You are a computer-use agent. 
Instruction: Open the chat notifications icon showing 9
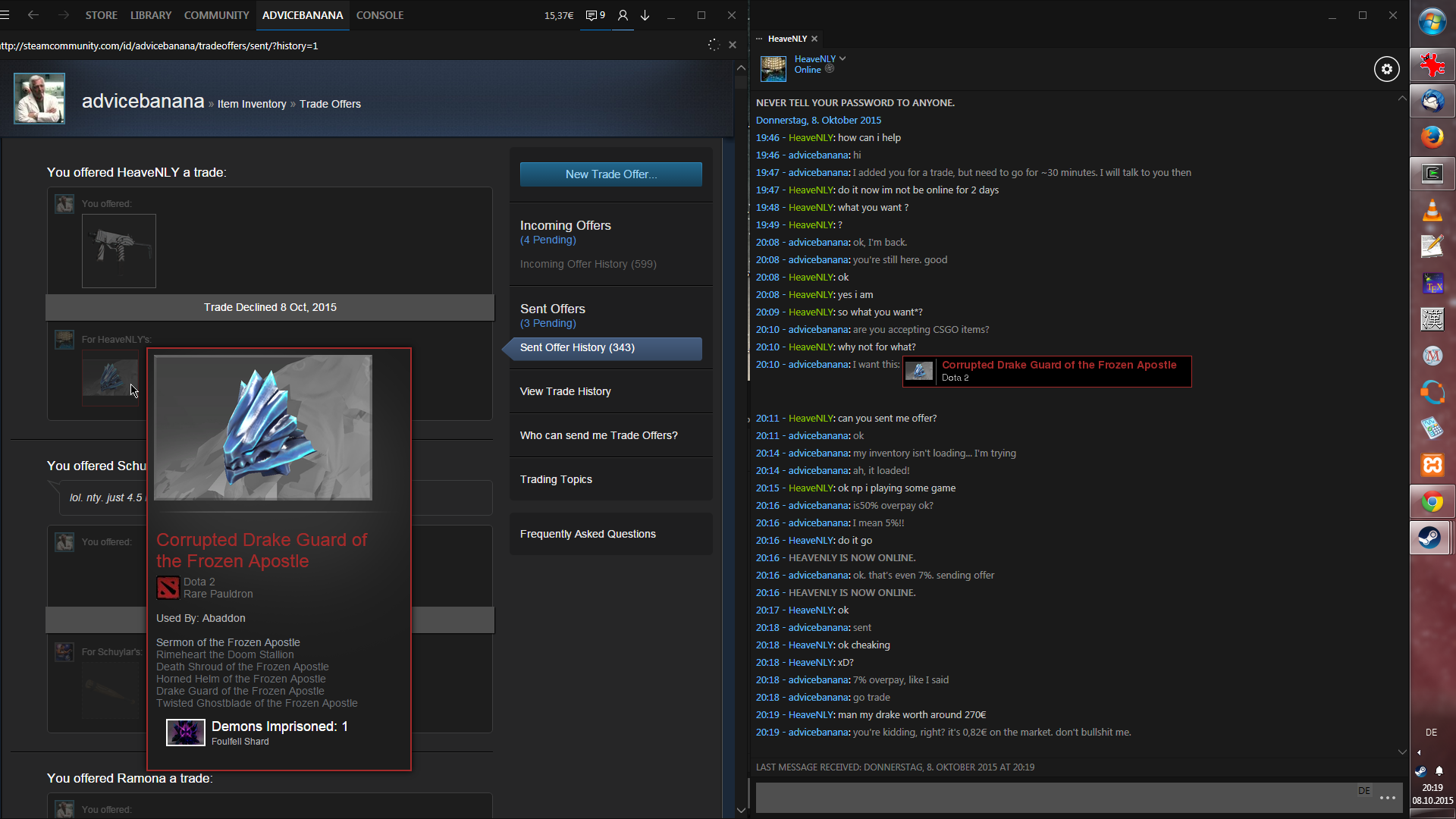[595, 15]
